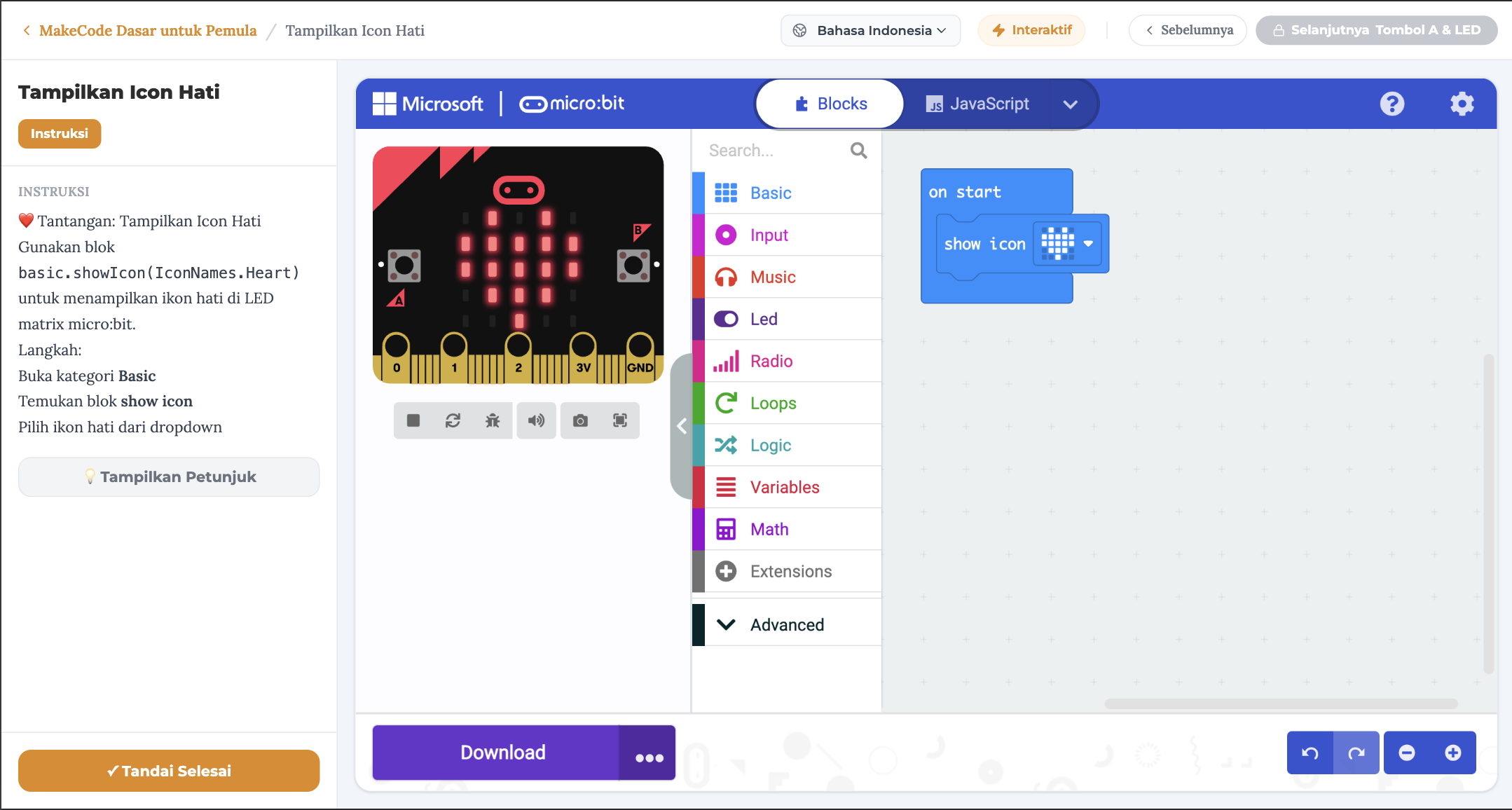
Task: Go to Sebelumnya lesson
Action: click(x=1188, y=30)
